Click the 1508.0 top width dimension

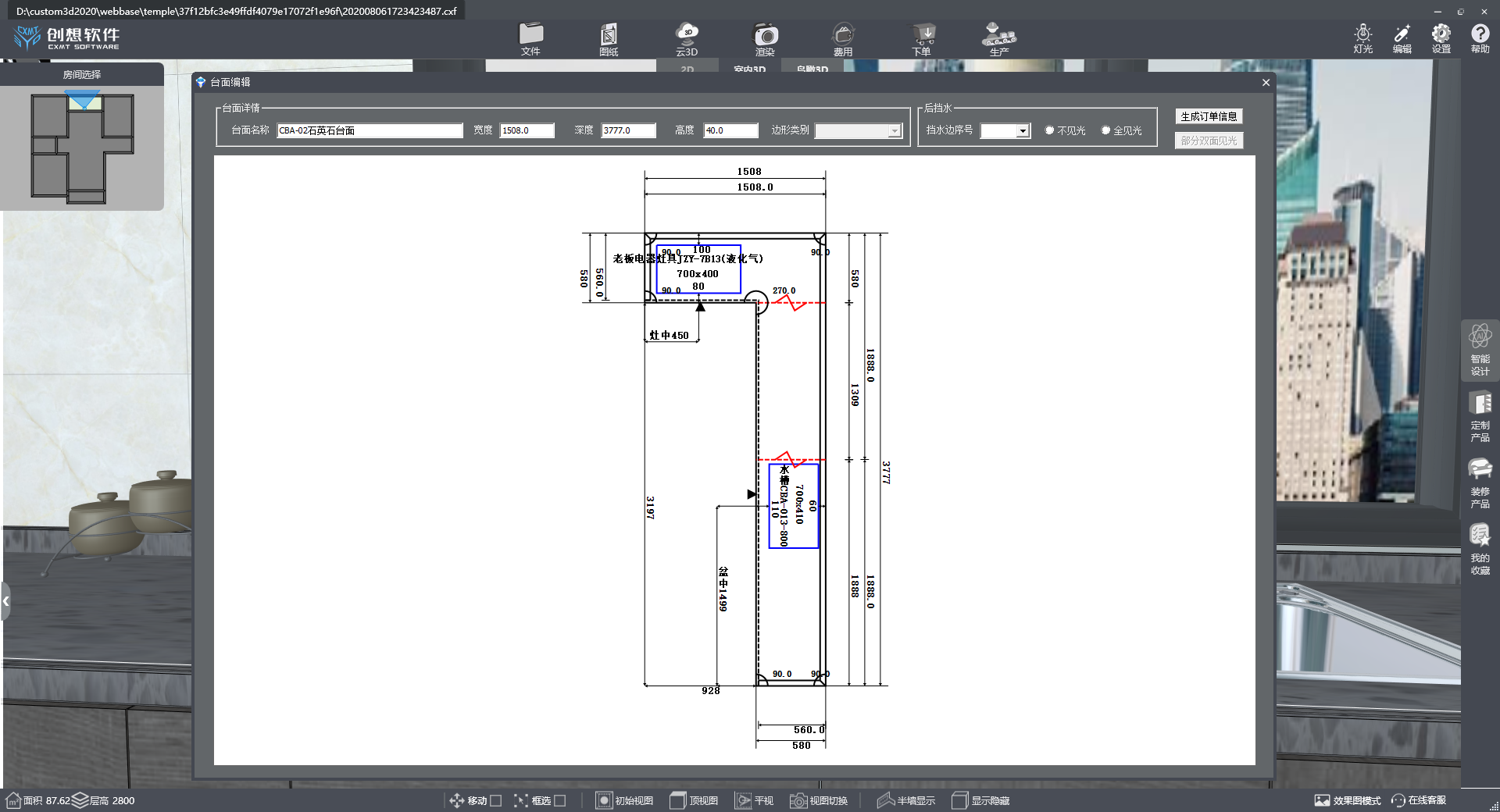755,187
